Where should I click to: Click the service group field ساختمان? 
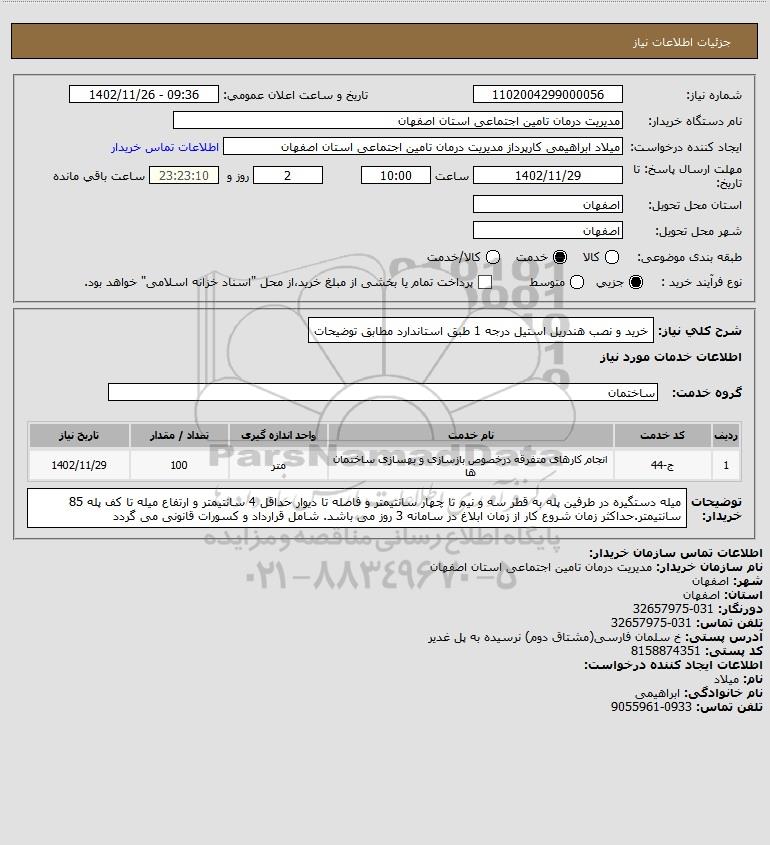383,392
